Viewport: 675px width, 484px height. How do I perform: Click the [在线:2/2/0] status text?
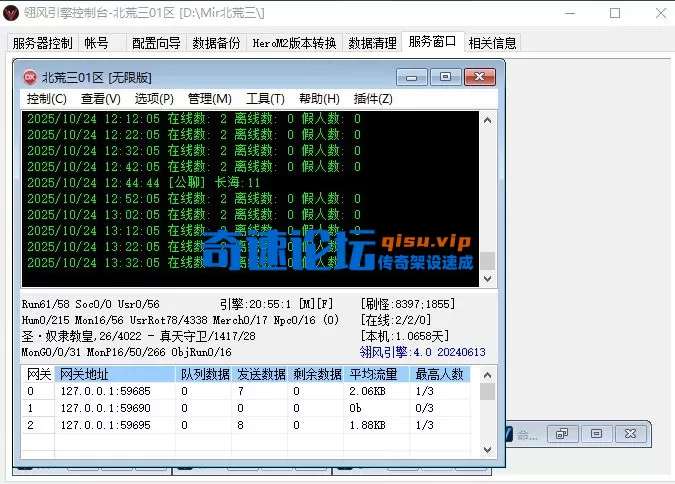click(x=396, y=320)
